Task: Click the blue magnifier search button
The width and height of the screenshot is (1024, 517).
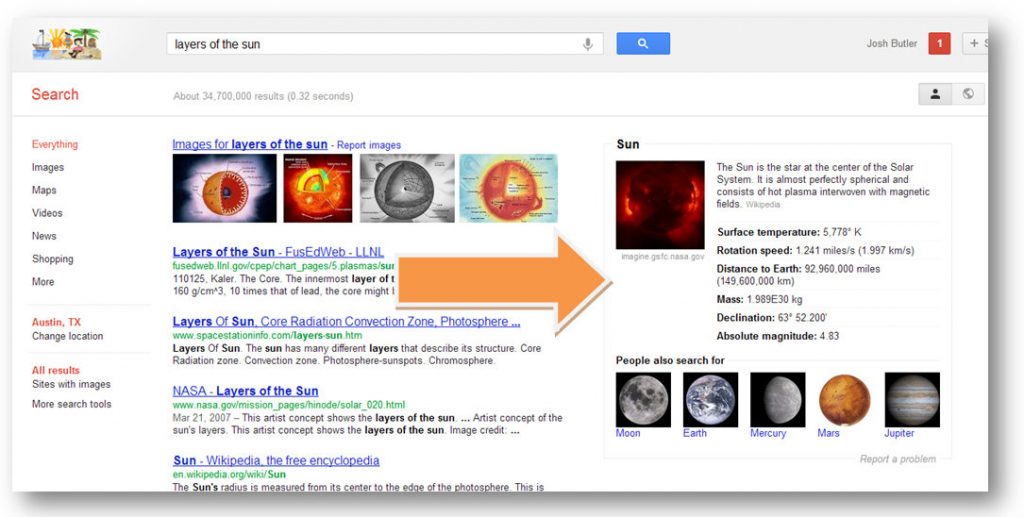Action: [643, 44]
